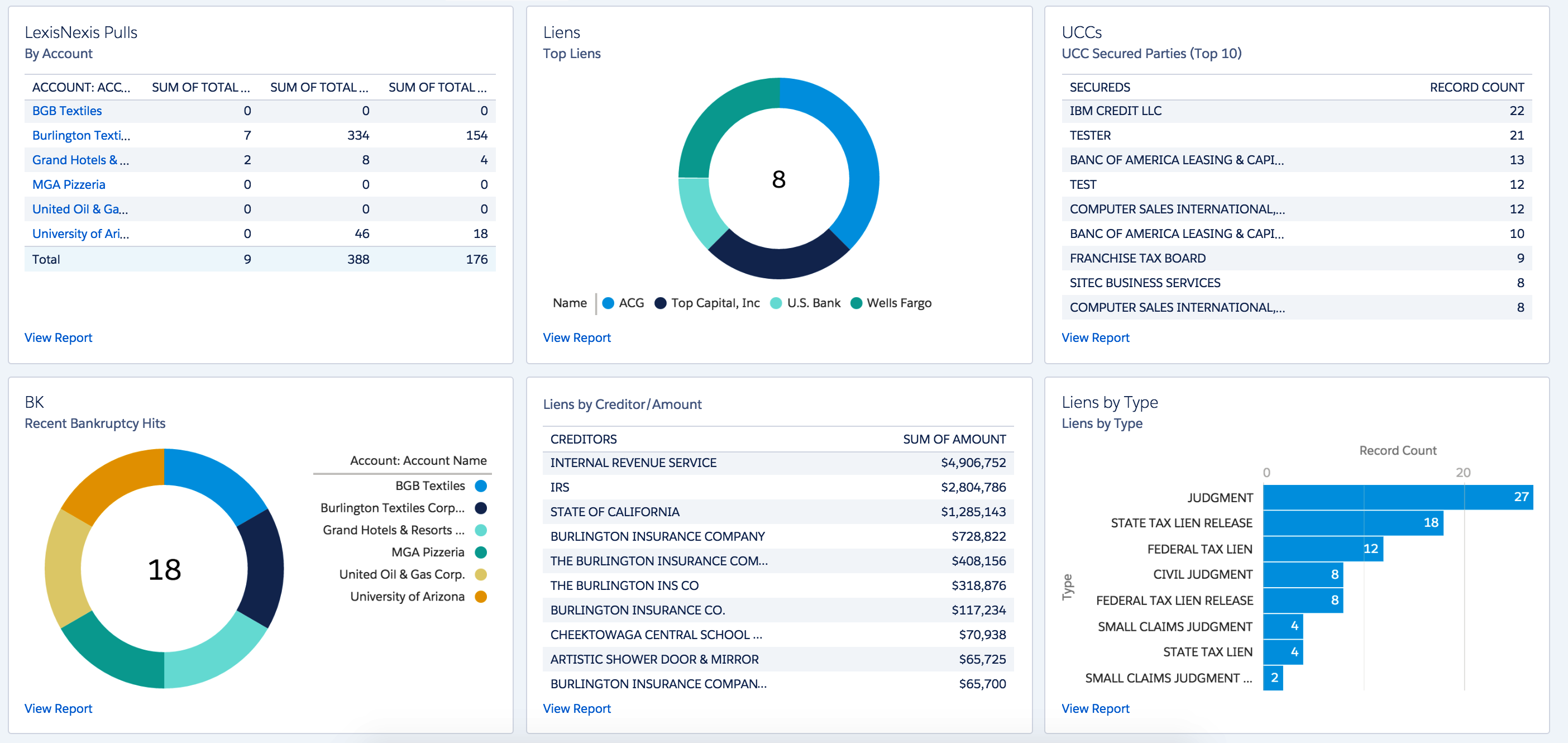Click the Wells Fargo legend dot
1568x743 pixels.
pyautogui.click(x=856, y=303)
